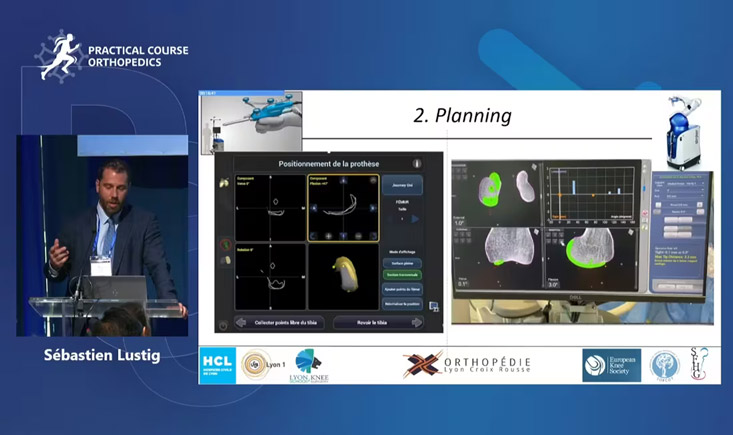This screenshot has height=435, width=733.
Task: Click the info icon beside Positionnement de la prothèse
Action: (417, 163)
